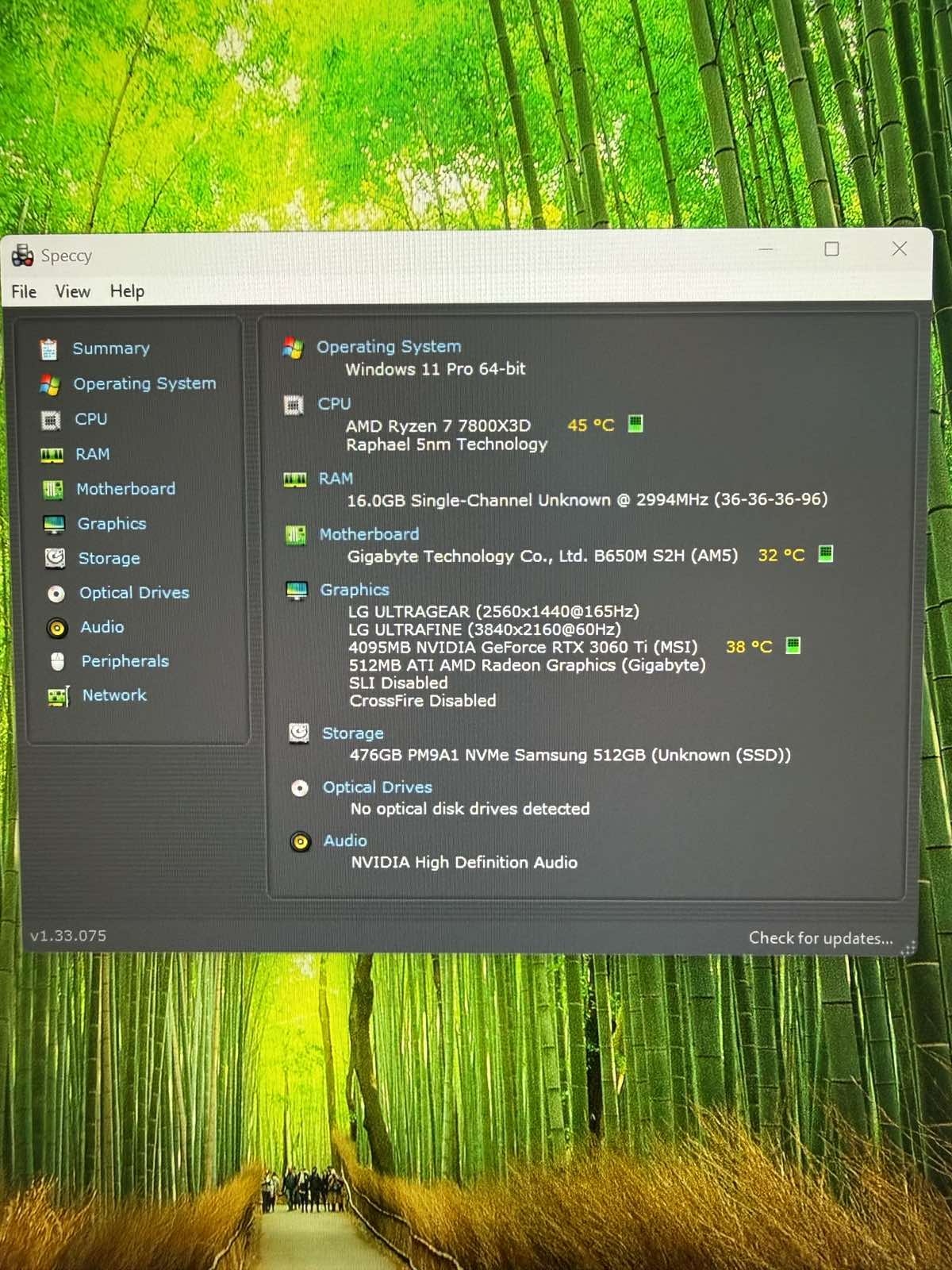952x1270 pixels.
Task: Open the CPU heading link in summary
Action: (334, 404)
